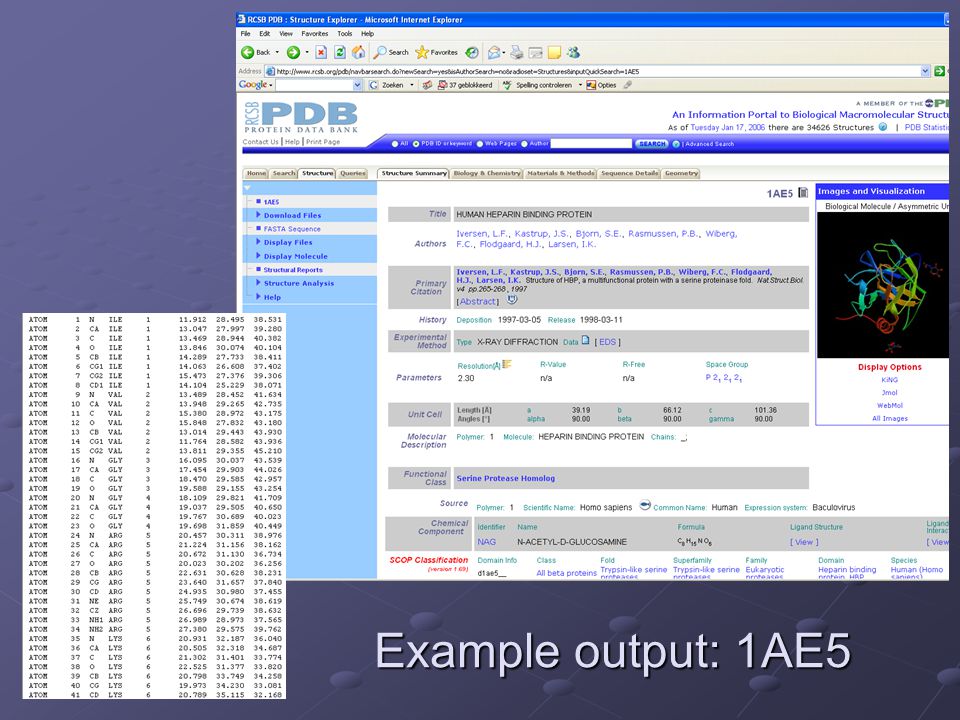This screenshot has height=720, width=960.
Task: Open the Tools menu
Action: pos(345,34)
